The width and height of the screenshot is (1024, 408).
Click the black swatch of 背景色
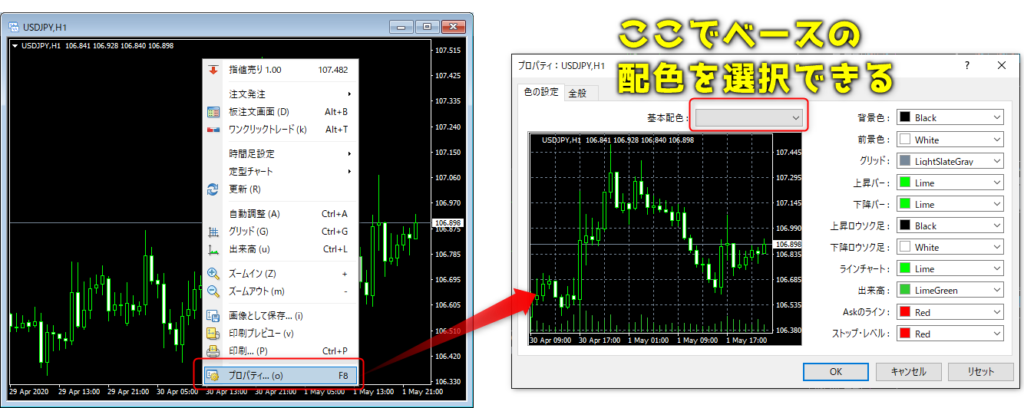[904, 118]
